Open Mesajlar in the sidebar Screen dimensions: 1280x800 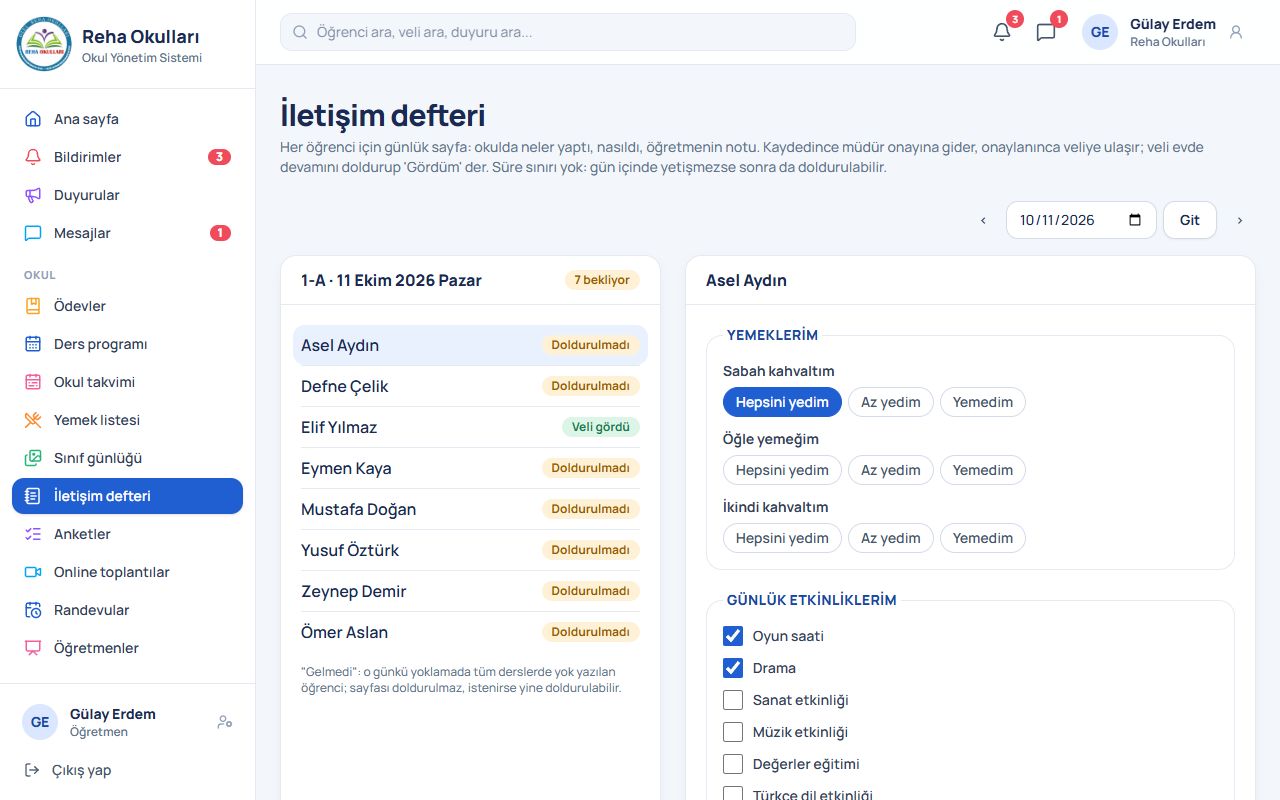(127, 233)
